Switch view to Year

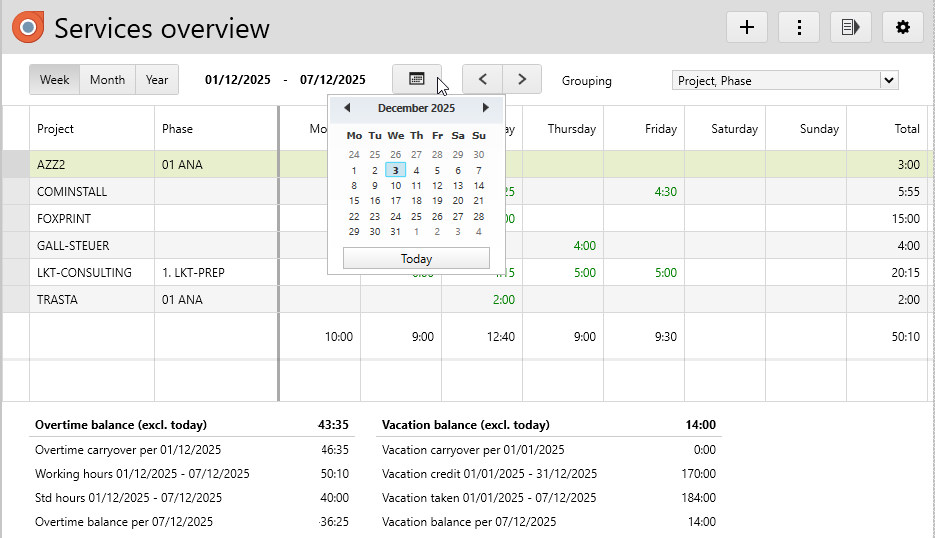pos(157,80)
